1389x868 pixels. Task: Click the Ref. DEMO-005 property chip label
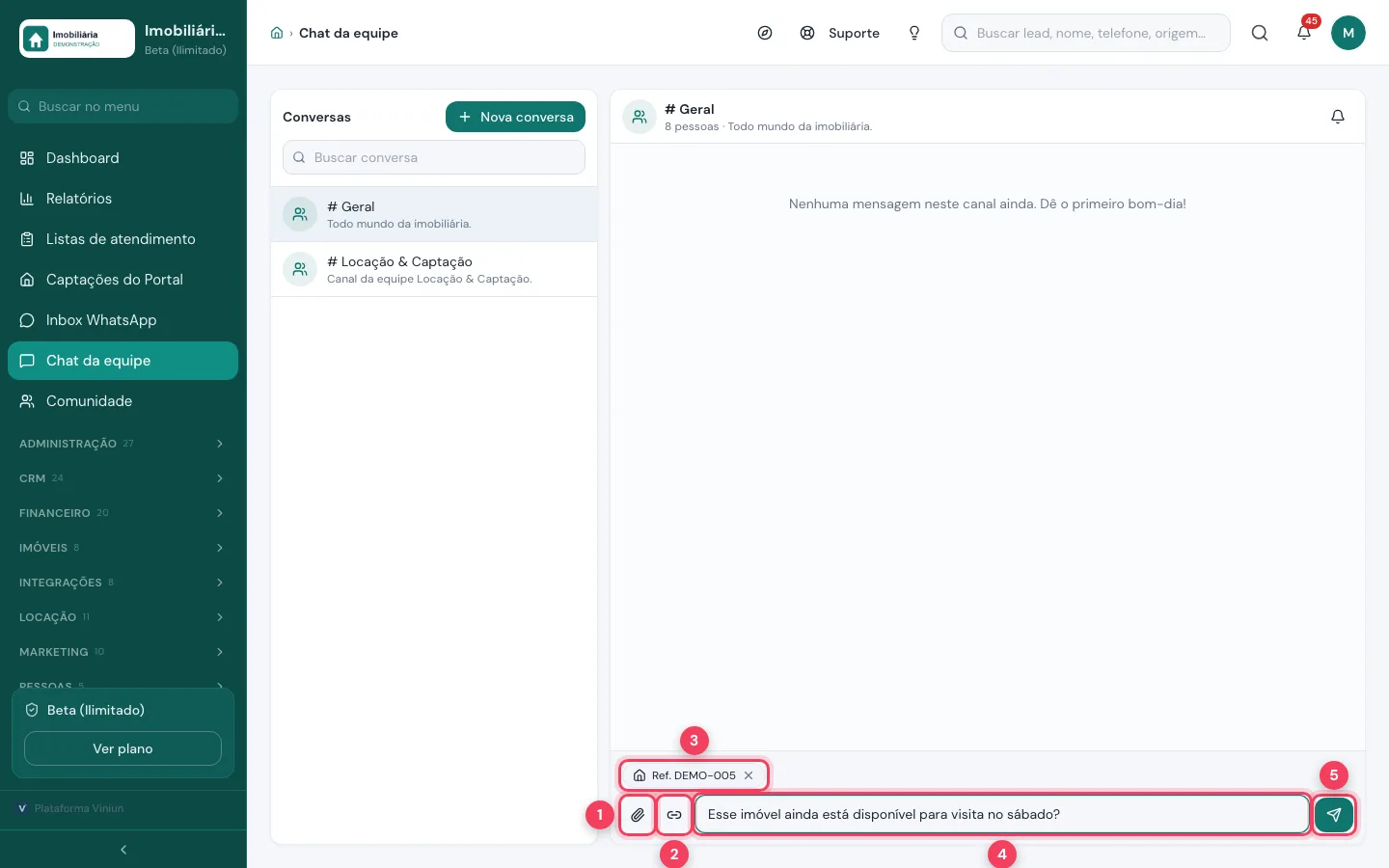(694, 775)
